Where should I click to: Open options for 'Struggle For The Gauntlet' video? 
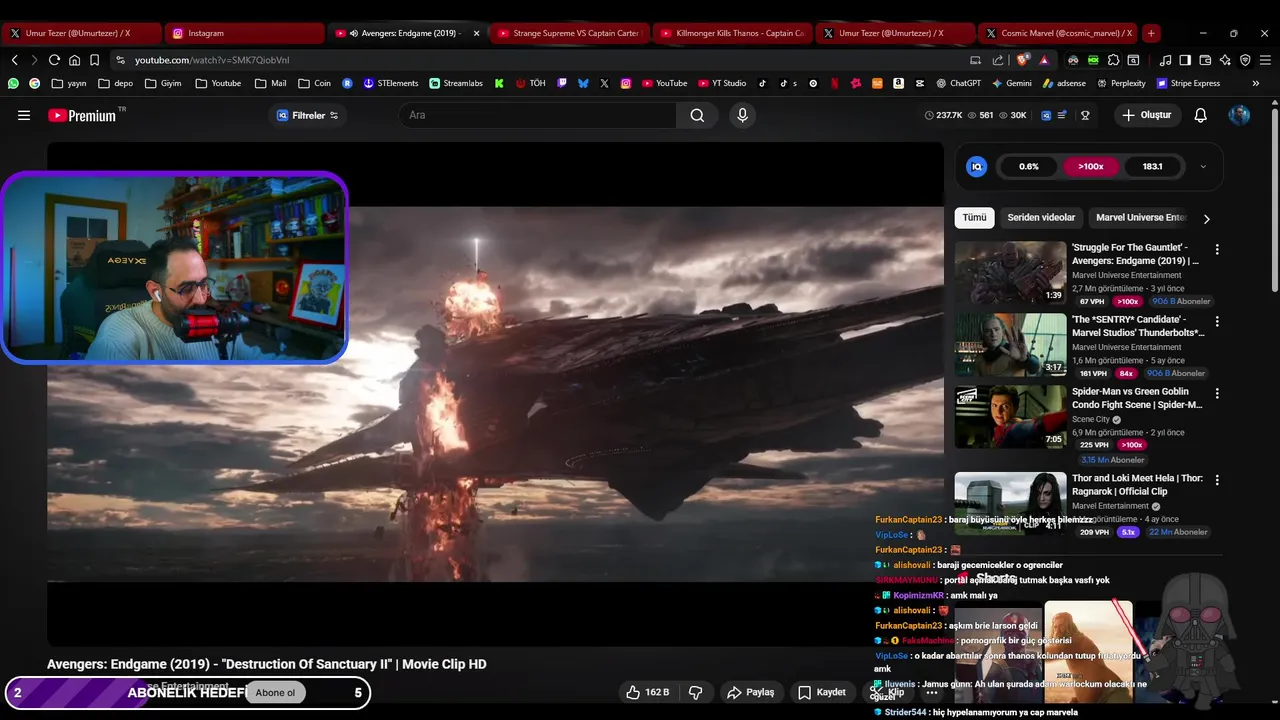pyautogui.click(x=1217, y=249)
